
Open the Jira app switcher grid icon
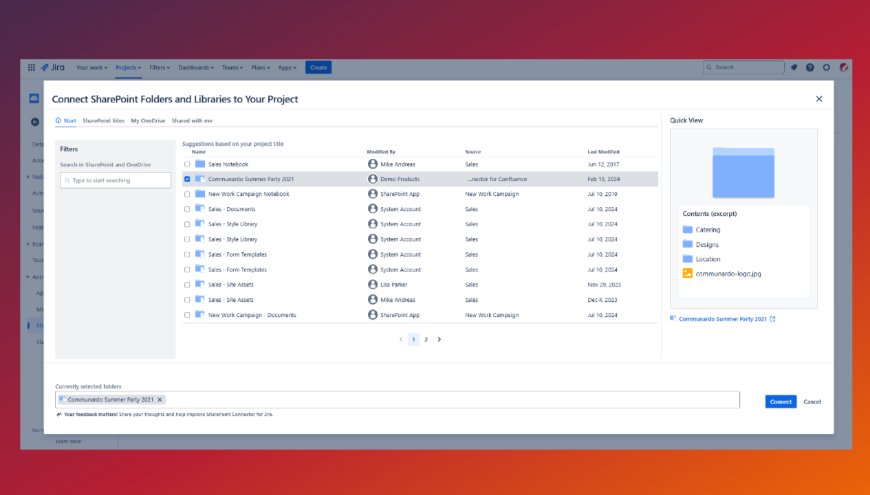click(32, 67)
